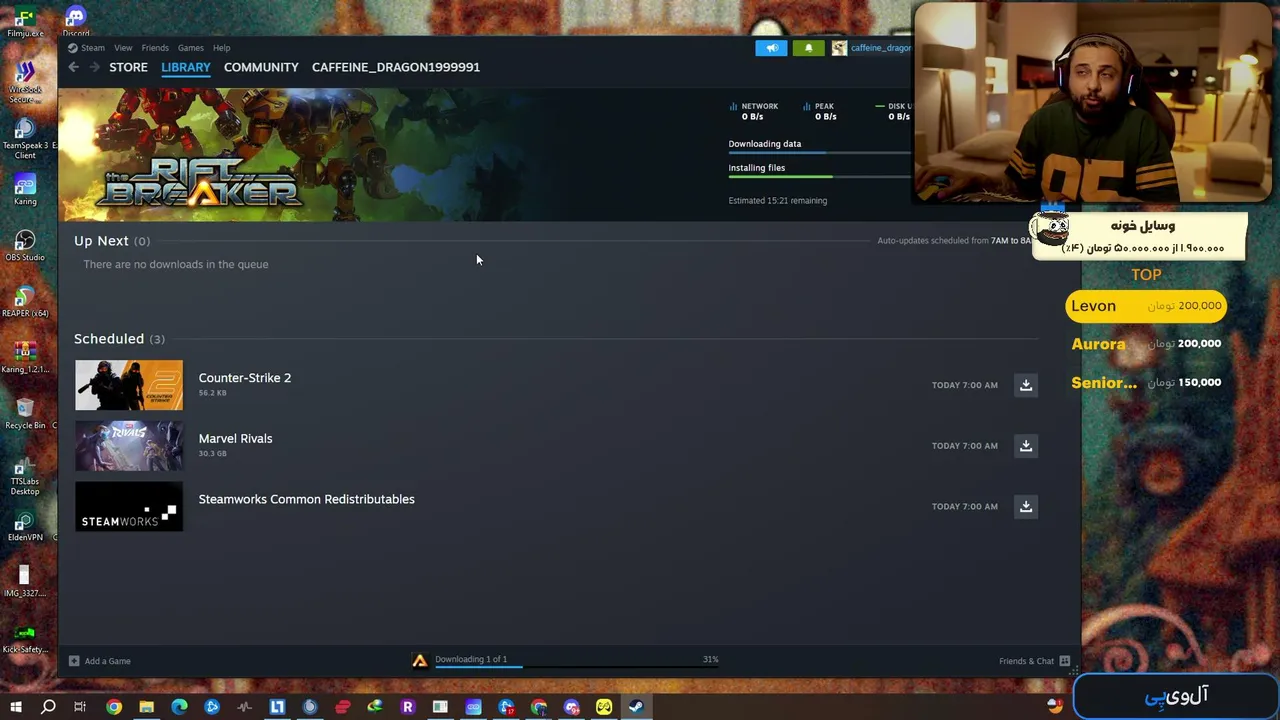
Task: Click the Up Next heading
Action: coord(101,241)
